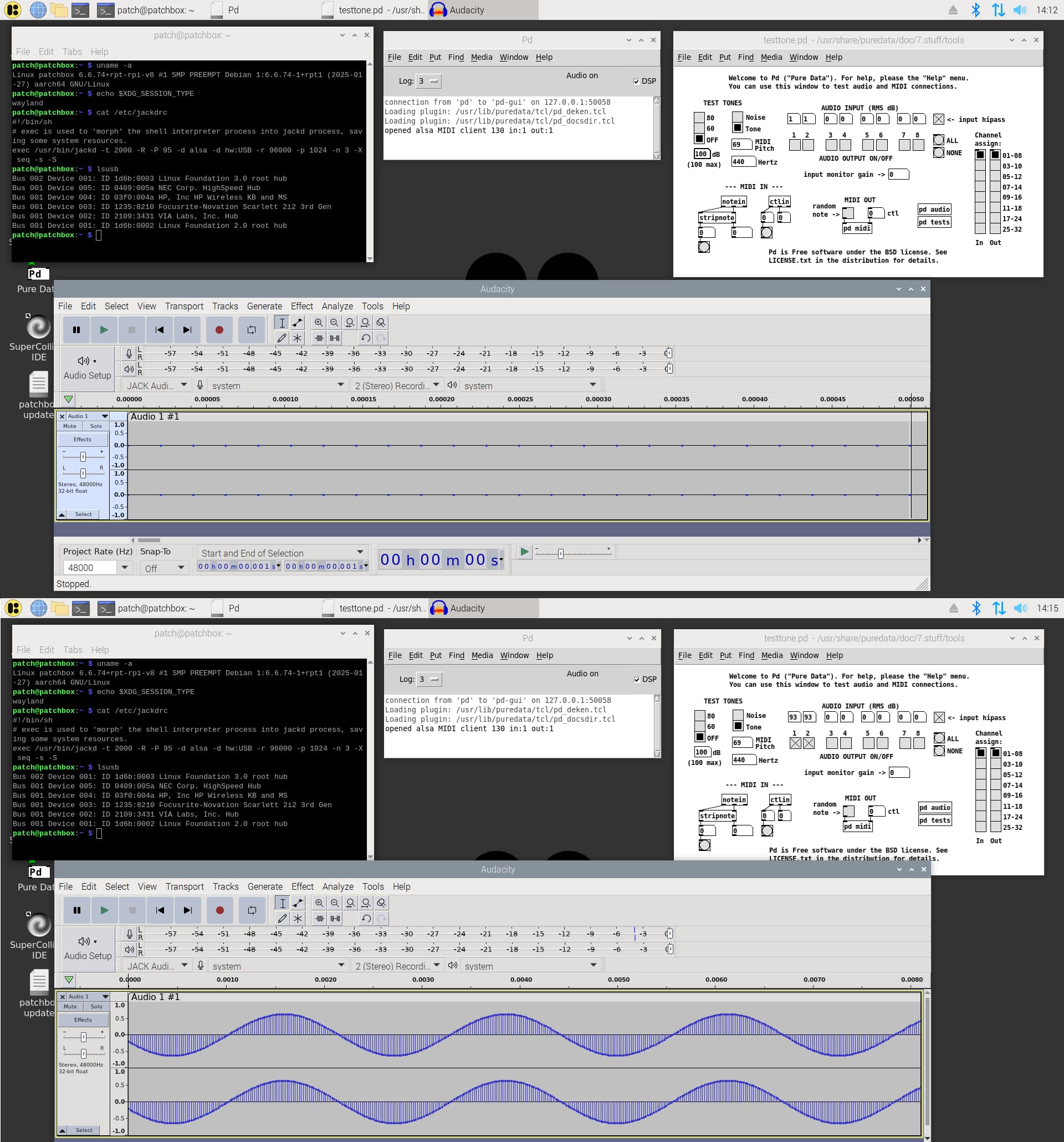Select the asterisk Multi-tool in 14:15 Audacity
Image resolution: width=1064 pixels, height=1142 pixels.
(298, 918)
